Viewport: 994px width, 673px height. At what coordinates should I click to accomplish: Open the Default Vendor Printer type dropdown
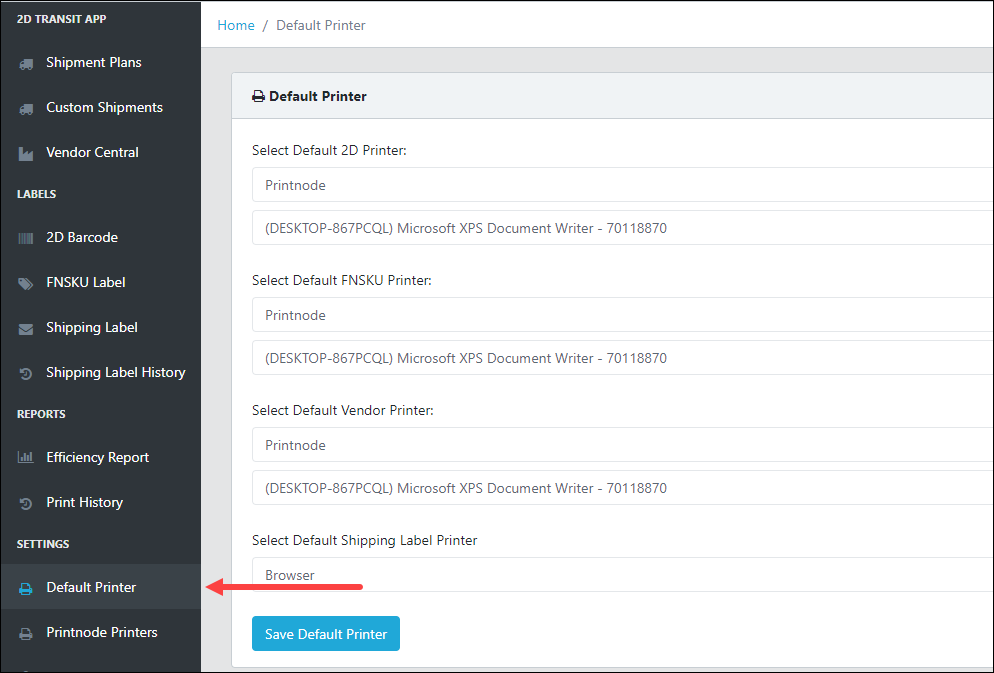(x=623, y=445)
